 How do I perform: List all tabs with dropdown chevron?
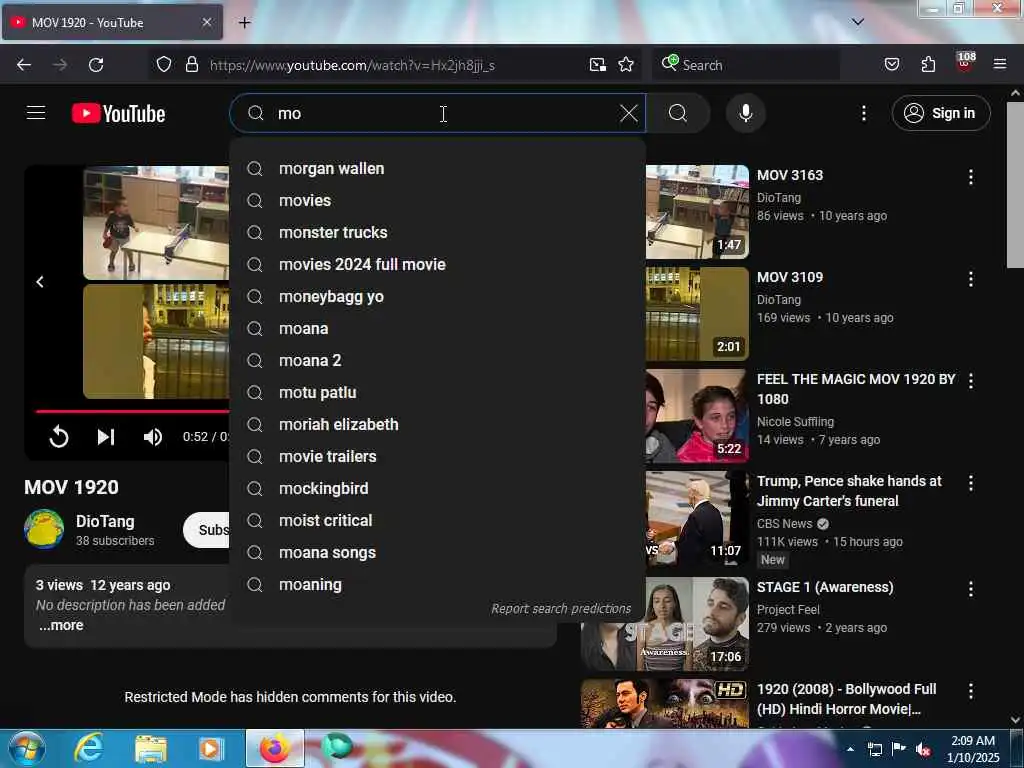[858, 22]
